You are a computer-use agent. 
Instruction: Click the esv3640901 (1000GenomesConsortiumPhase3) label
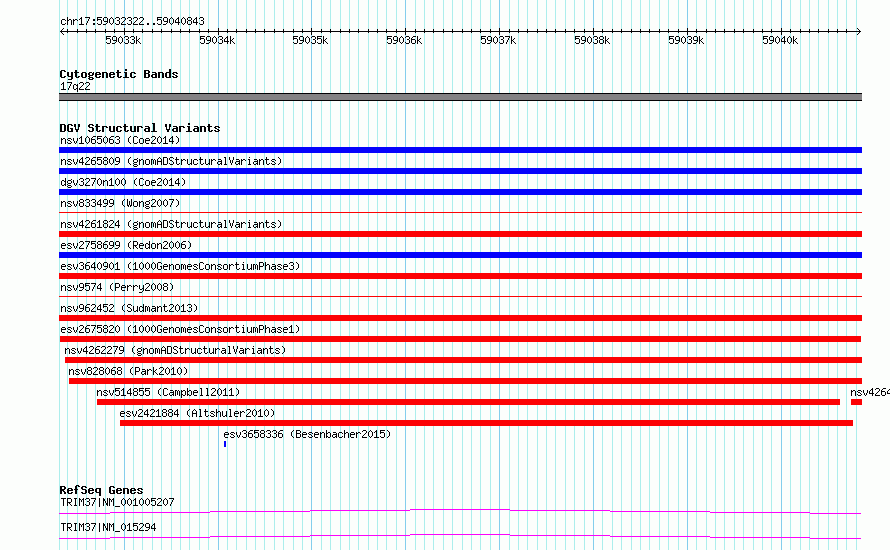[x=180, y=266]
